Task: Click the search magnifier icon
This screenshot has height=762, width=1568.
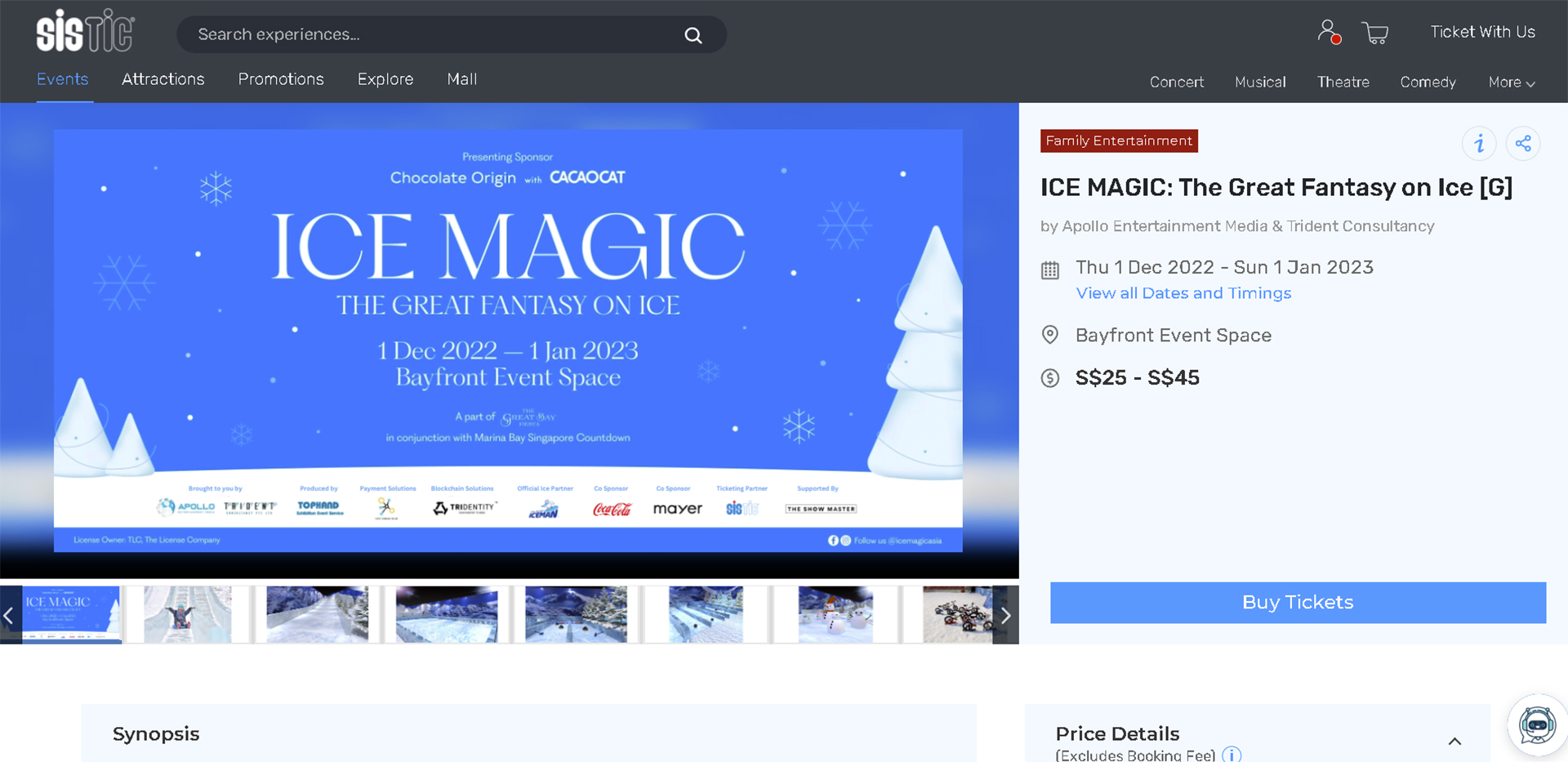Action: point(693,35)
